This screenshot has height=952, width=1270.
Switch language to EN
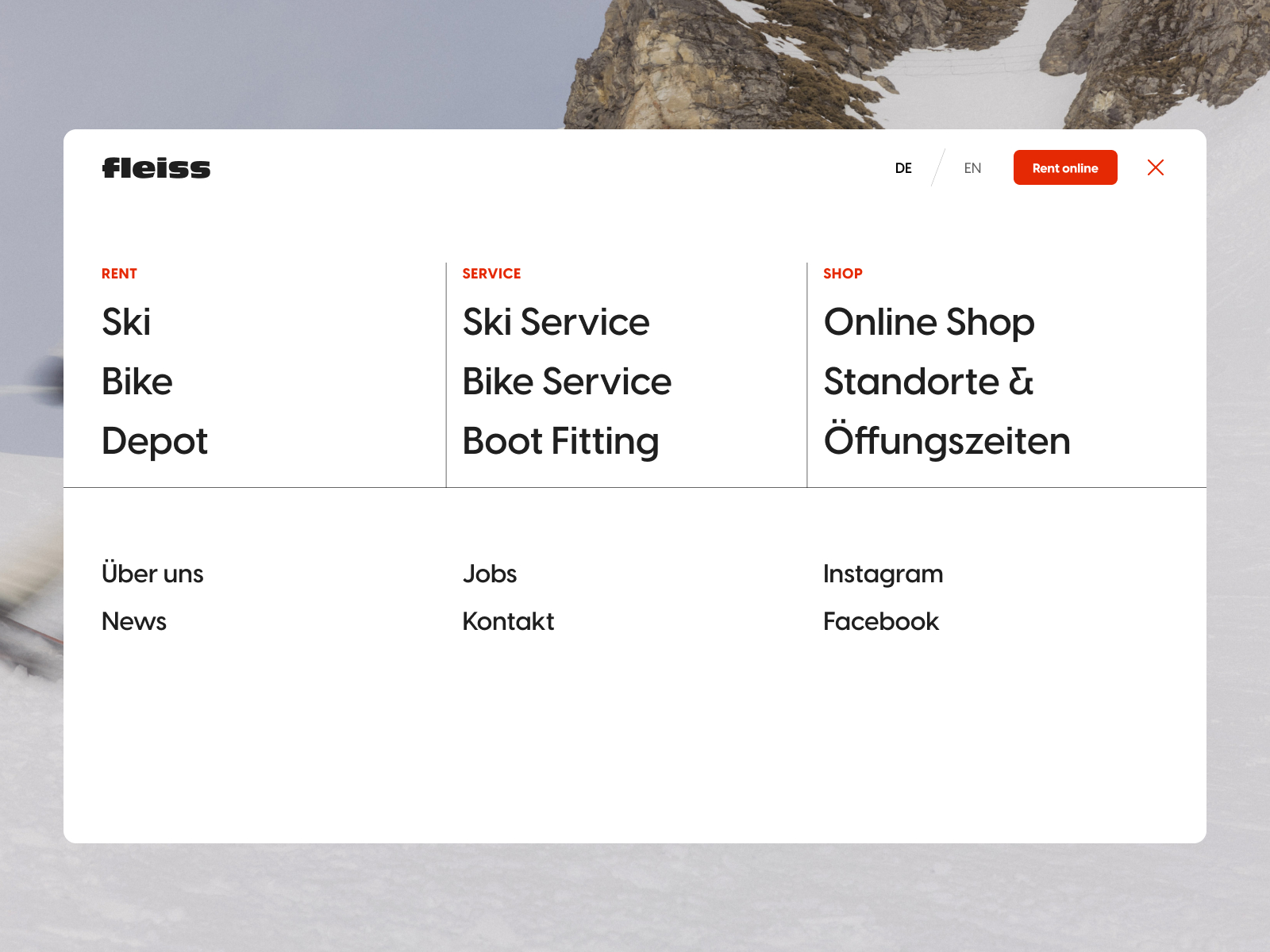point(972,167)
